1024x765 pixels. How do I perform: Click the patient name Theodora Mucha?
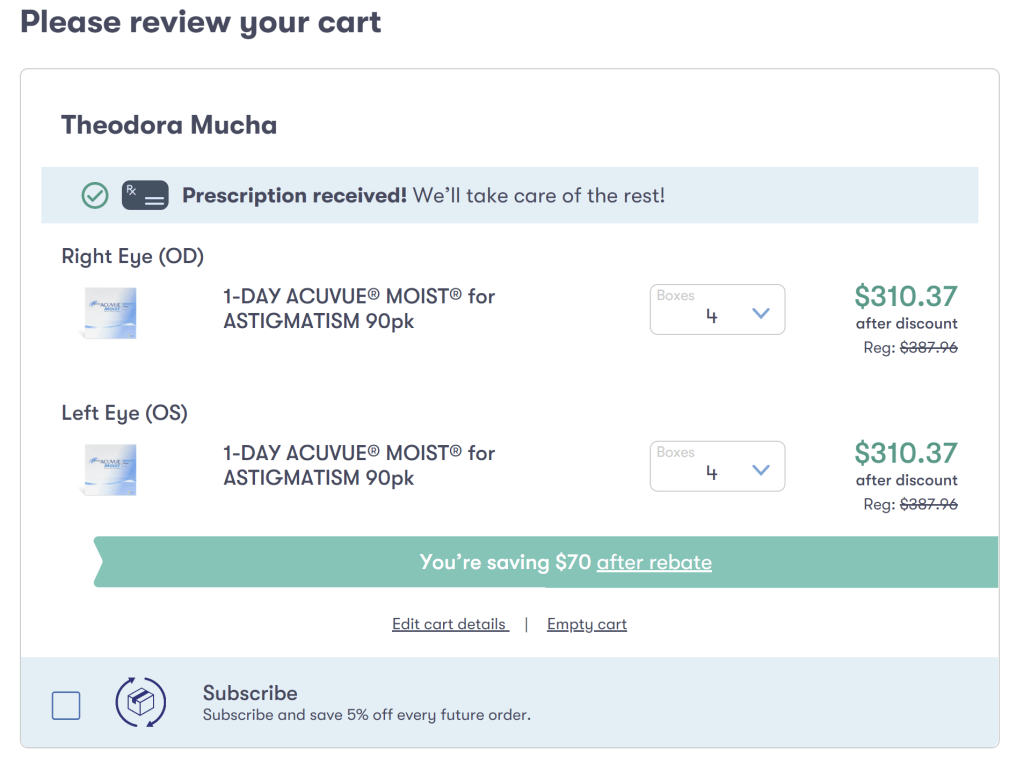(x=169, y=125)
